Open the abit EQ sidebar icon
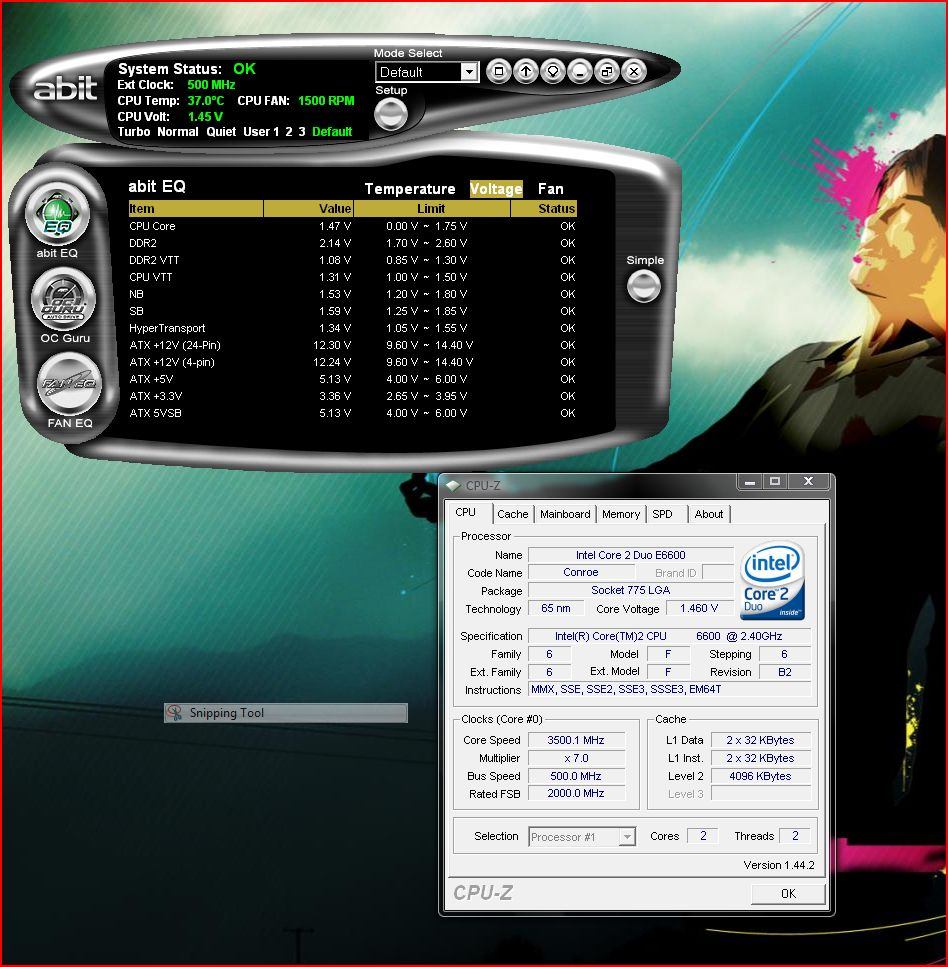 coord(57,214)
